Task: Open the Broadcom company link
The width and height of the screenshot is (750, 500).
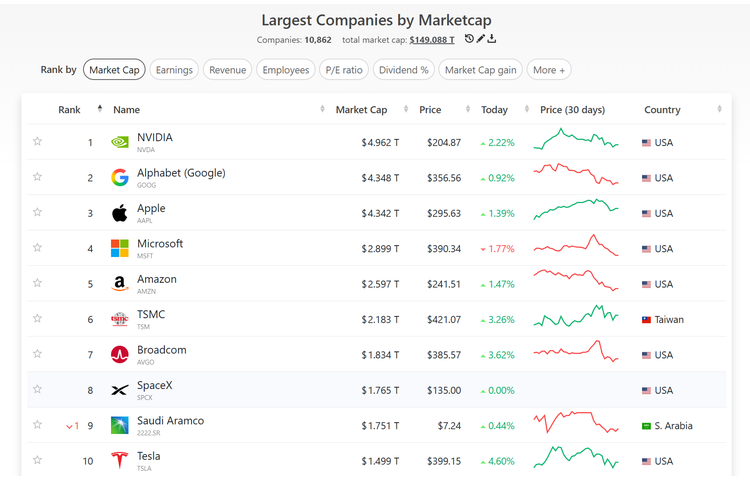Action: coord(162,350)
